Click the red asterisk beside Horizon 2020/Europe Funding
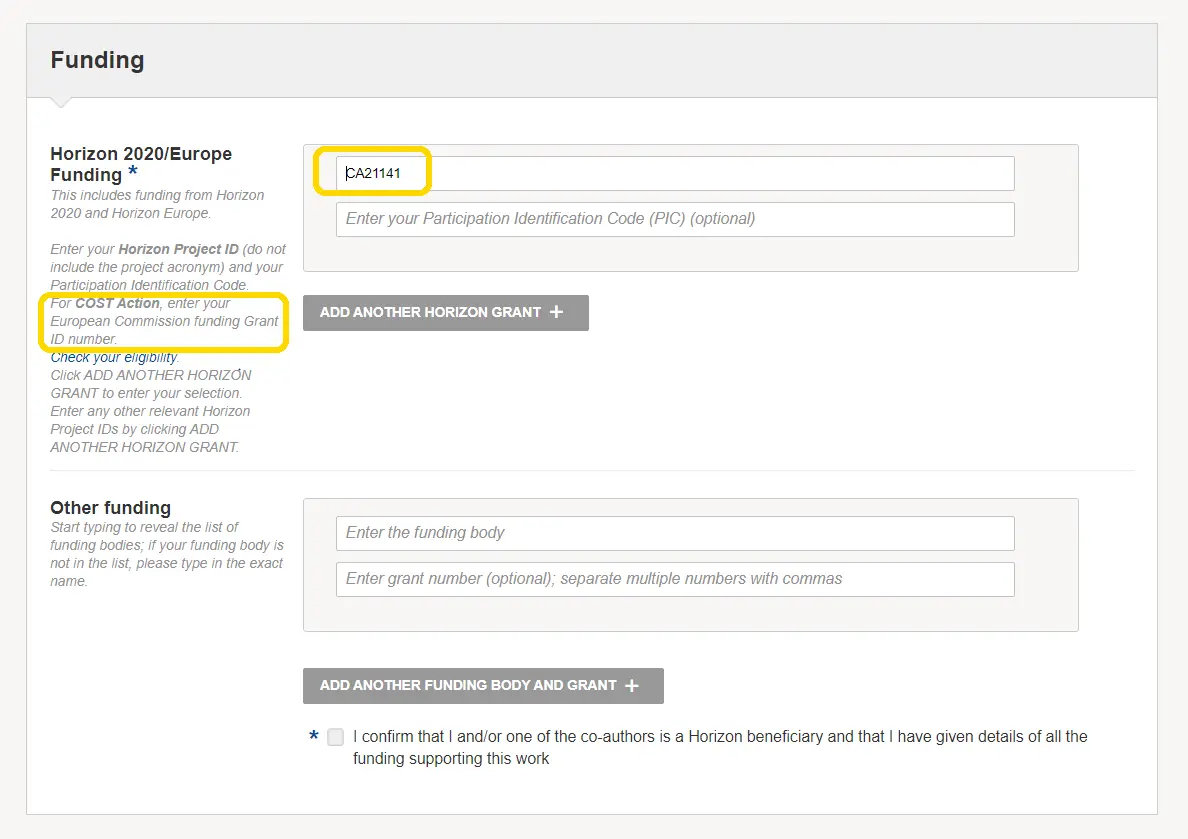 (x=131, y=172)
